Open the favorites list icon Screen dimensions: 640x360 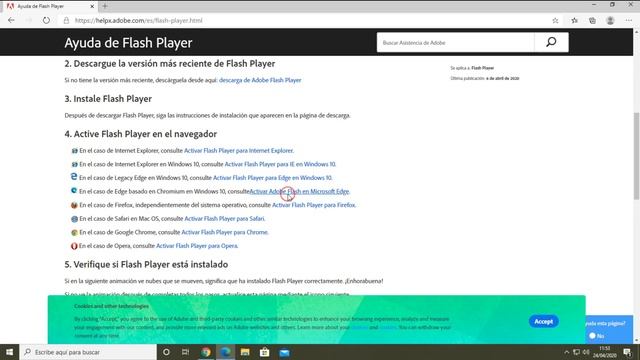pyautogui.click(x=574, y=20)
